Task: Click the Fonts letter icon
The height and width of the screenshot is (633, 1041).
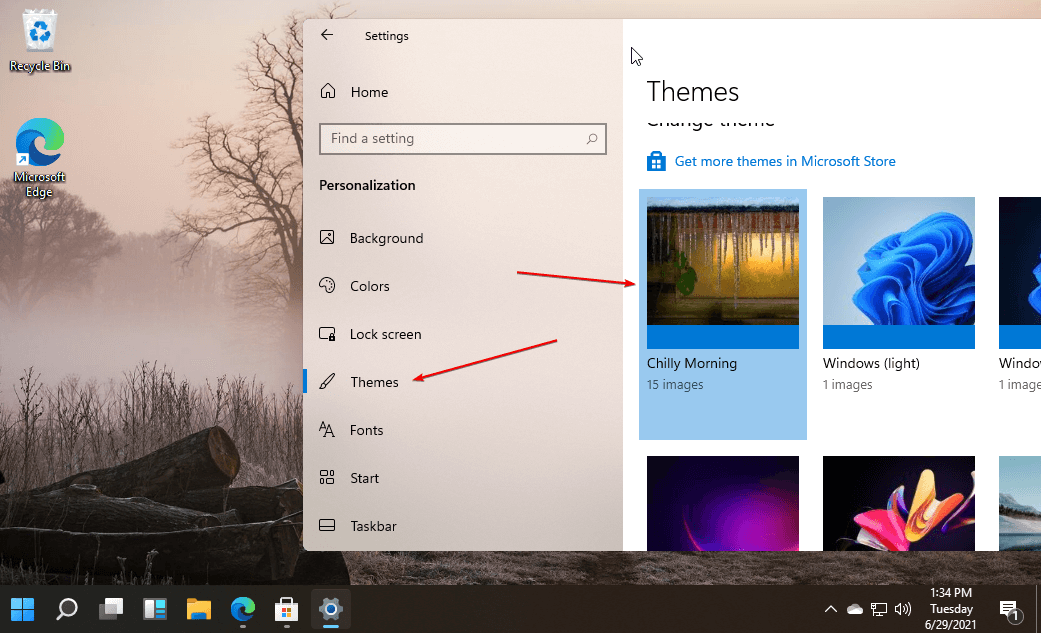Action: (327, 429)
